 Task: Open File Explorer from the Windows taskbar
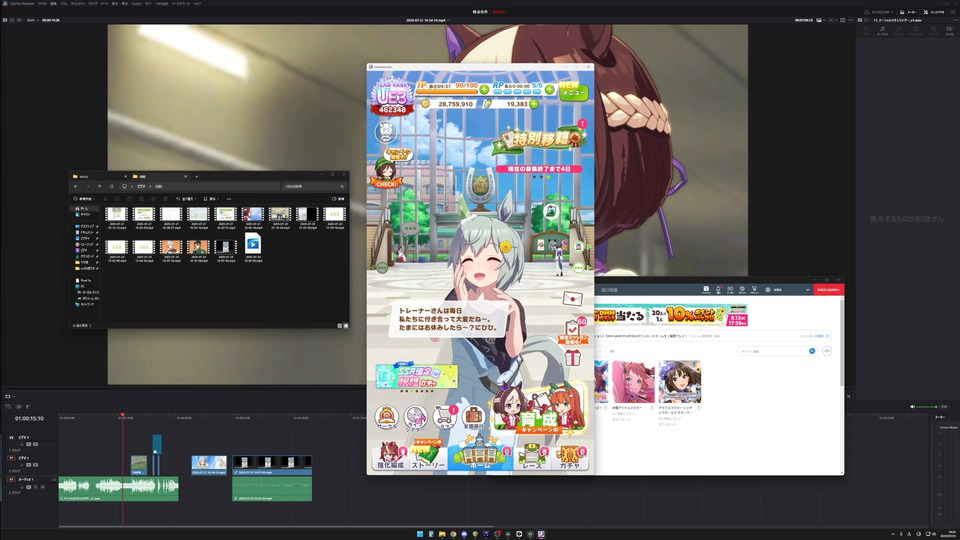click(441, 534)
